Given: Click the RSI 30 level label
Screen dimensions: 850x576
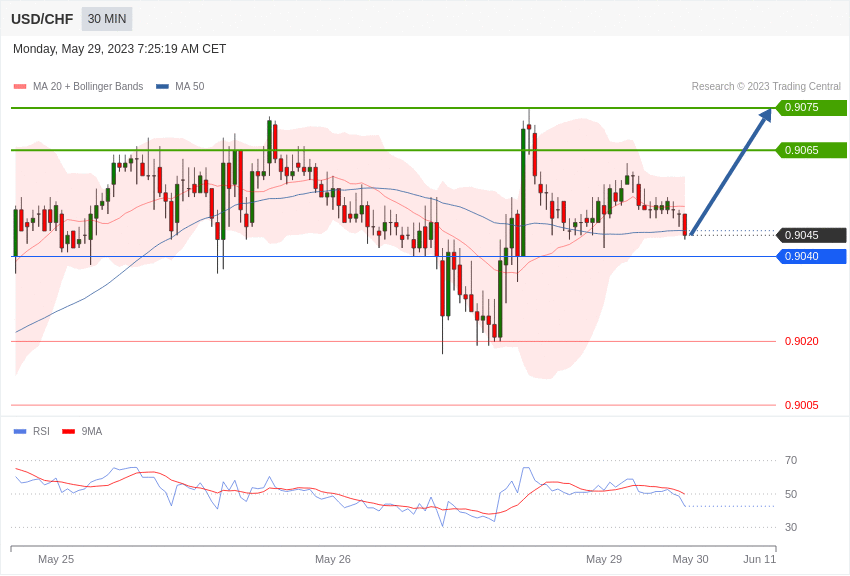Looking at the screenshot, I should click(791, 527).
